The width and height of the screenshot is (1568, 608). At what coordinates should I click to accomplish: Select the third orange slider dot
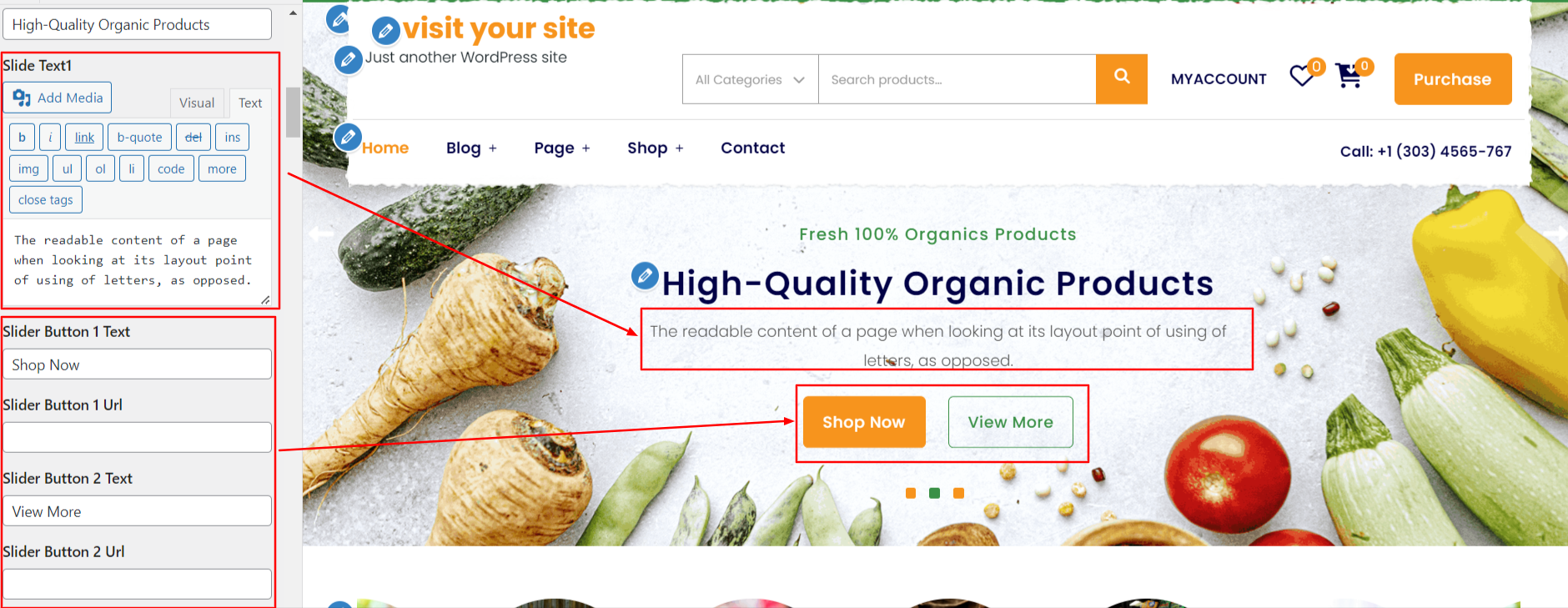958,493
